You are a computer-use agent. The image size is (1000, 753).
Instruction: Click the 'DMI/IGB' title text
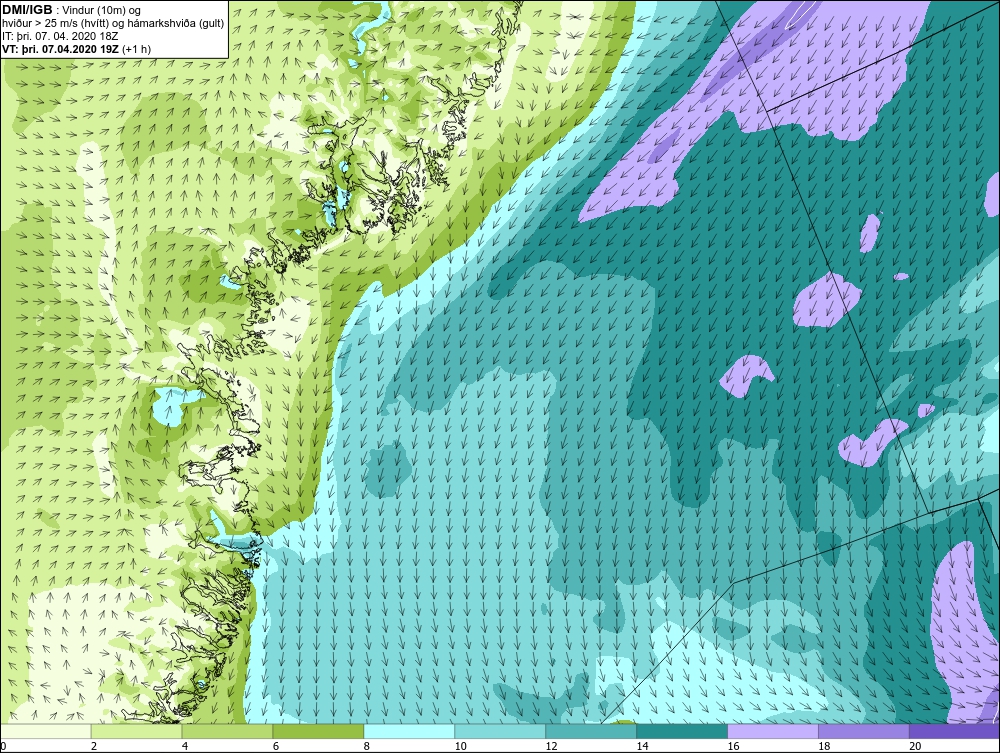[x=27, y=10]
